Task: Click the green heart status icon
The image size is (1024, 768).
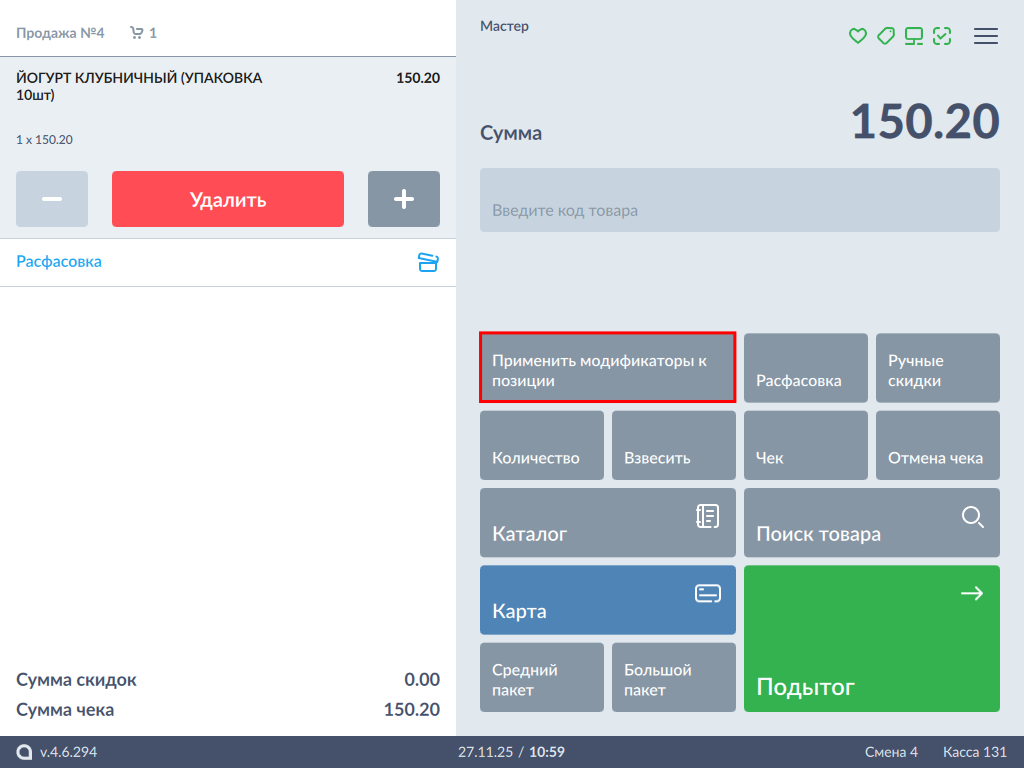Action: [857, 36]
